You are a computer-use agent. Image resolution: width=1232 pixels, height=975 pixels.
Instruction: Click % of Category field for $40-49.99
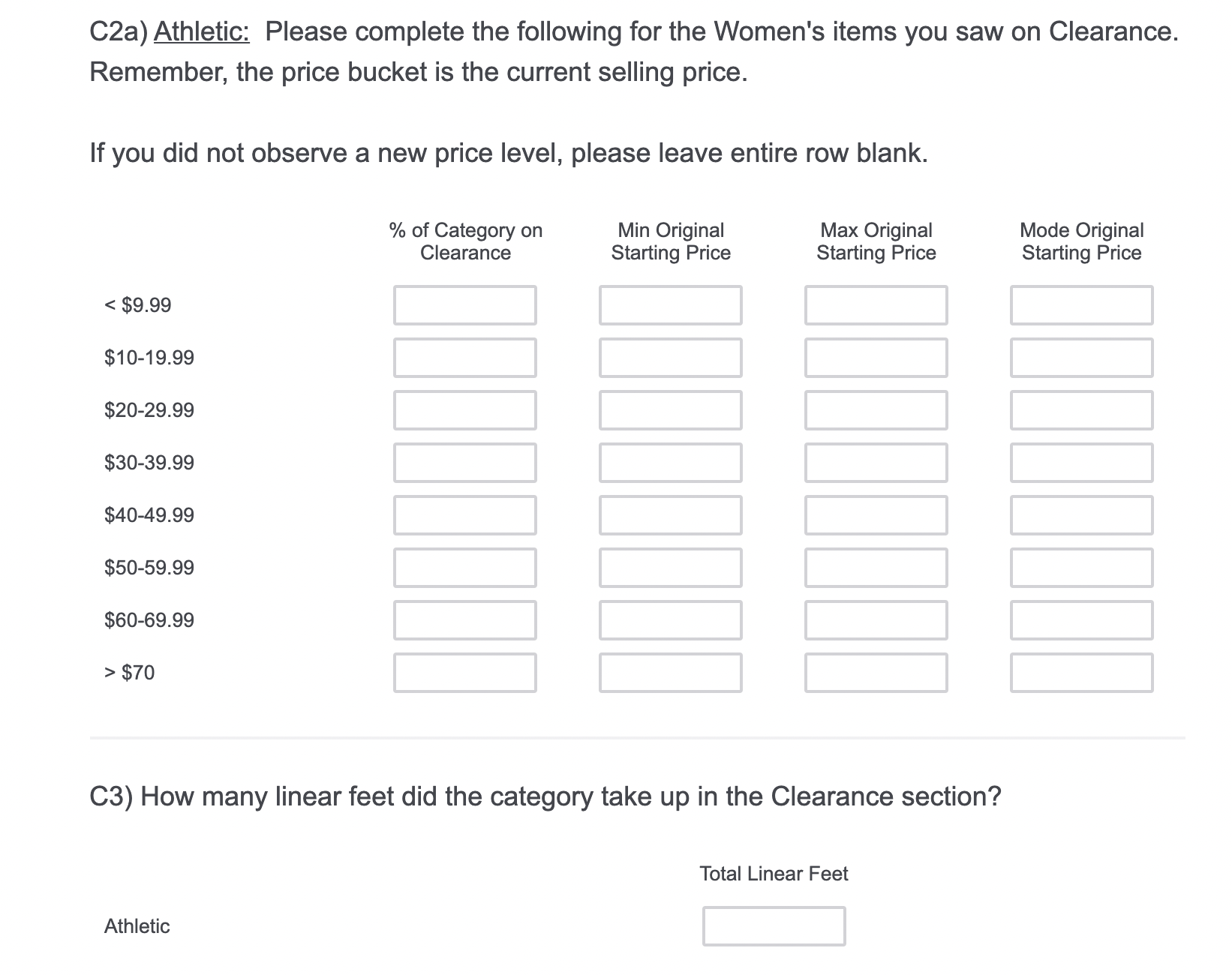[464, 515]
